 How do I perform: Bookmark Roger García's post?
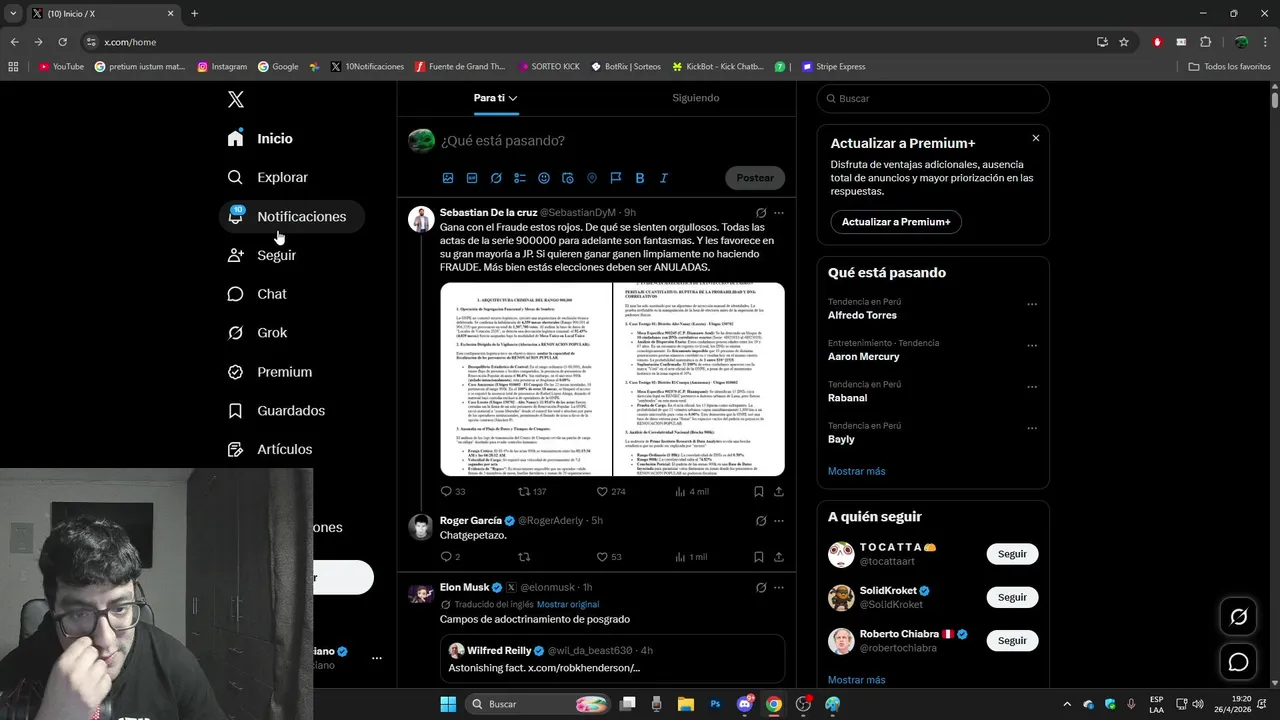point(759,557)
